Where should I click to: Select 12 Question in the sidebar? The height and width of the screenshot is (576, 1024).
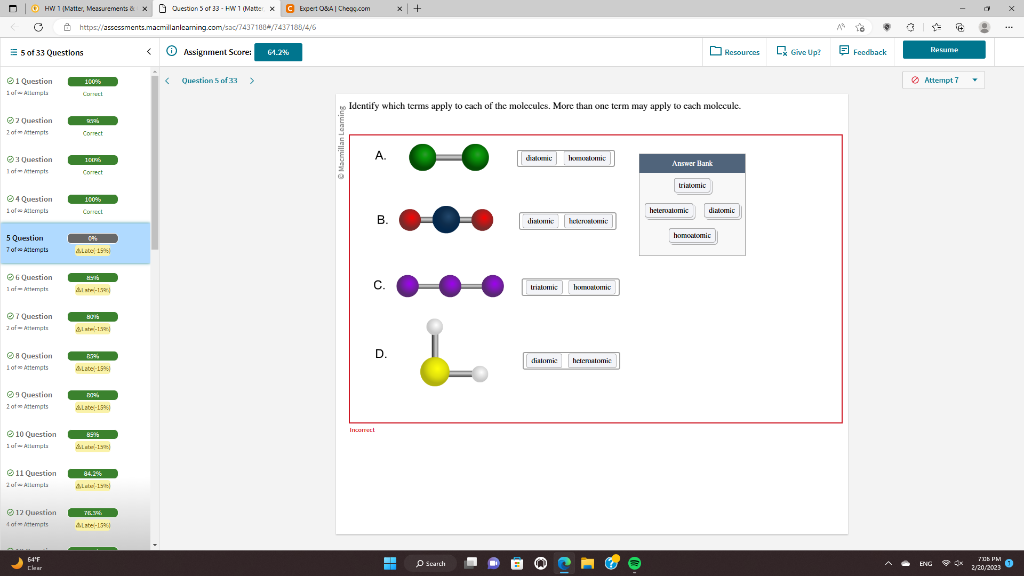tap(75, 518)
